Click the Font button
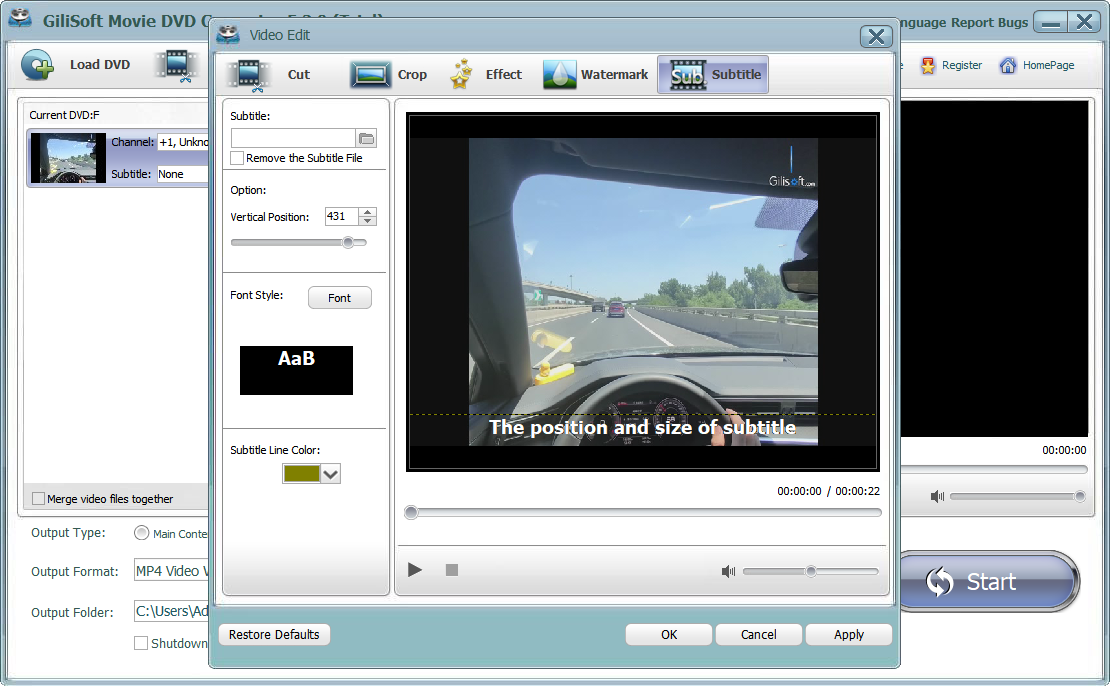 pos(340,298)
